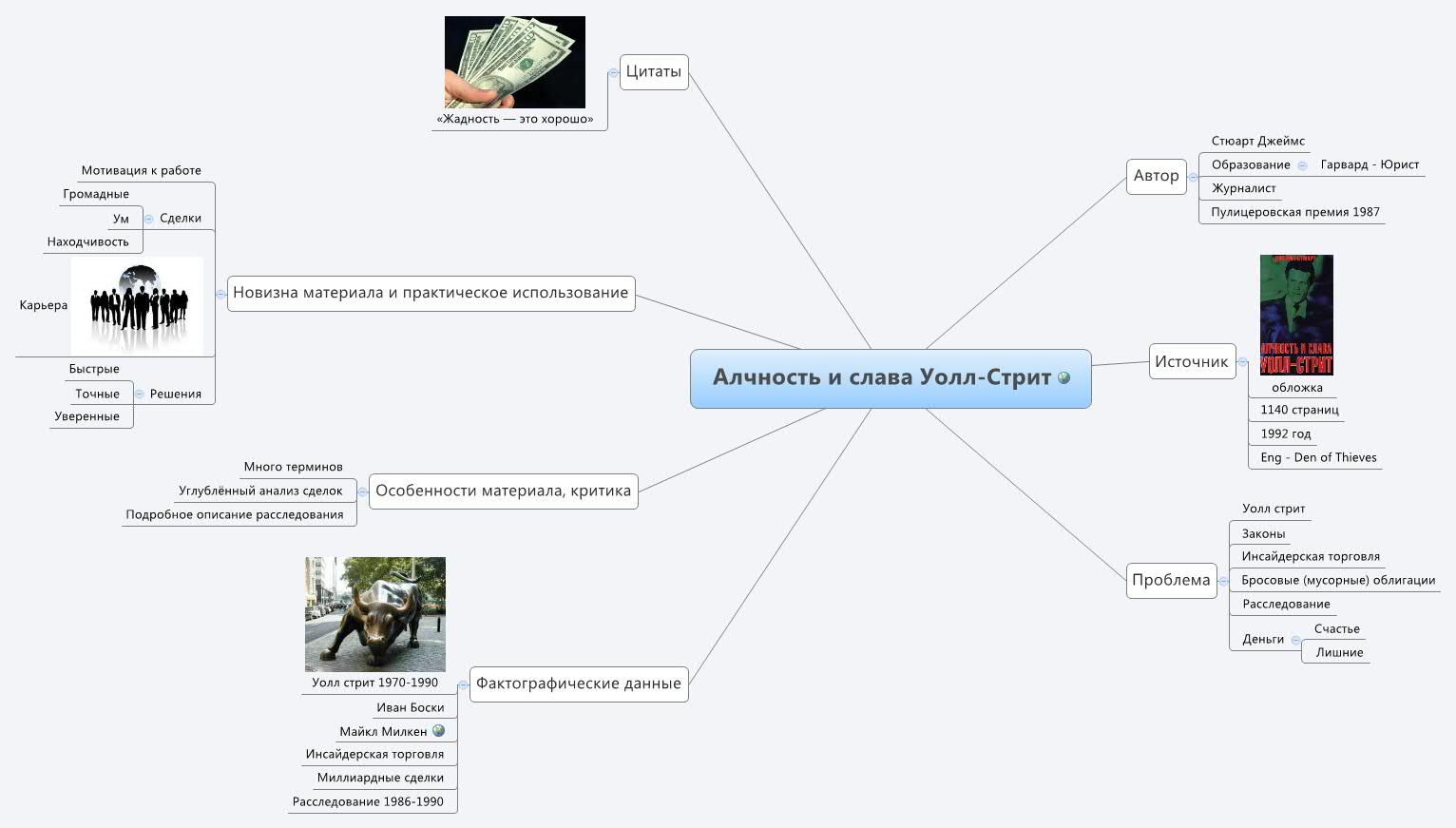This screenshot has height=828, width=1456.
Task: Select the 1140 страниц subtopic
Action: (x=1299, y=410)
